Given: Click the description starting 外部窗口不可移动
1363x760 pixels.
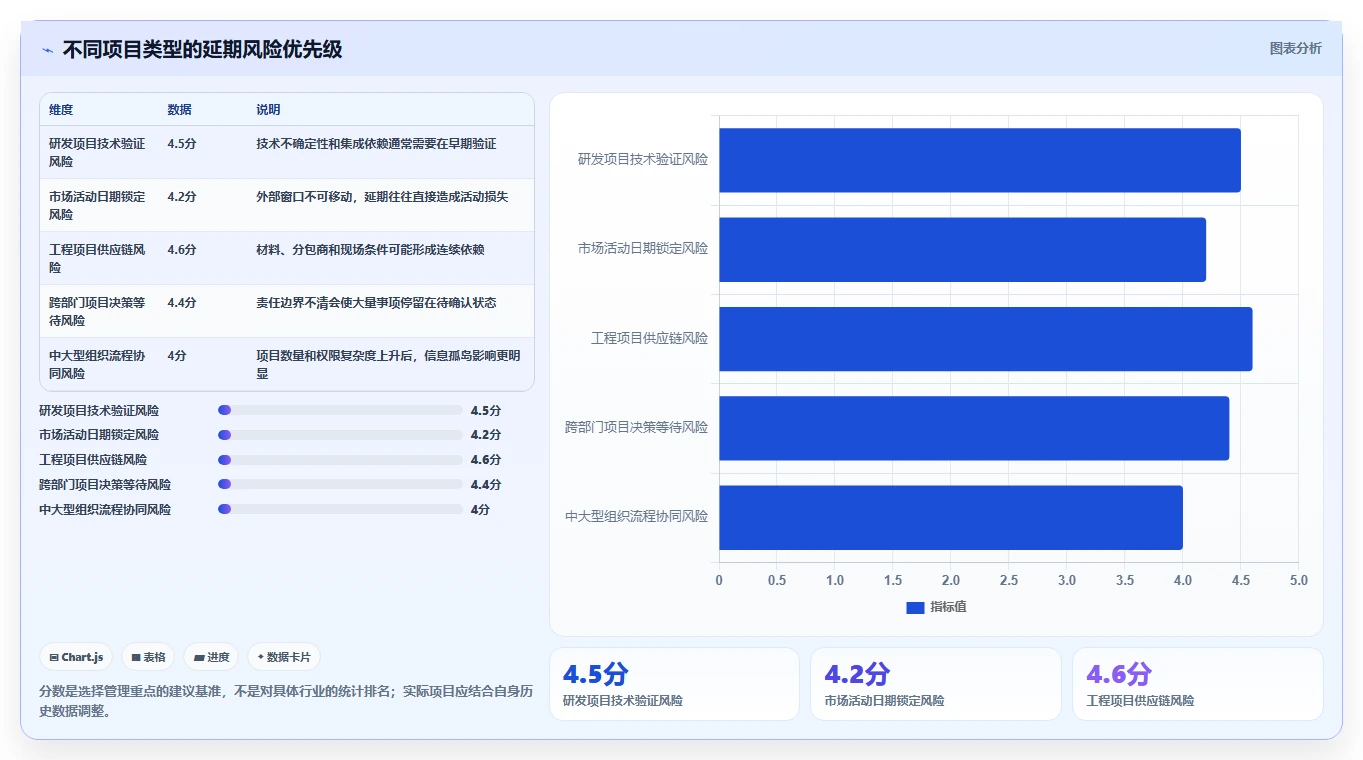Looking at the screenshot, I should point(382,197).
